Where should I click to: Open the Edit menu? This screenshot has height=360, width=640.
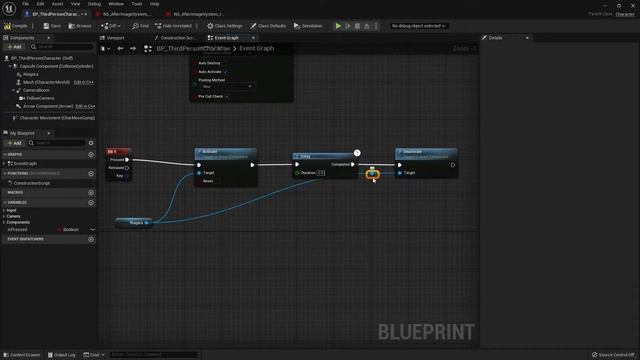40,4
